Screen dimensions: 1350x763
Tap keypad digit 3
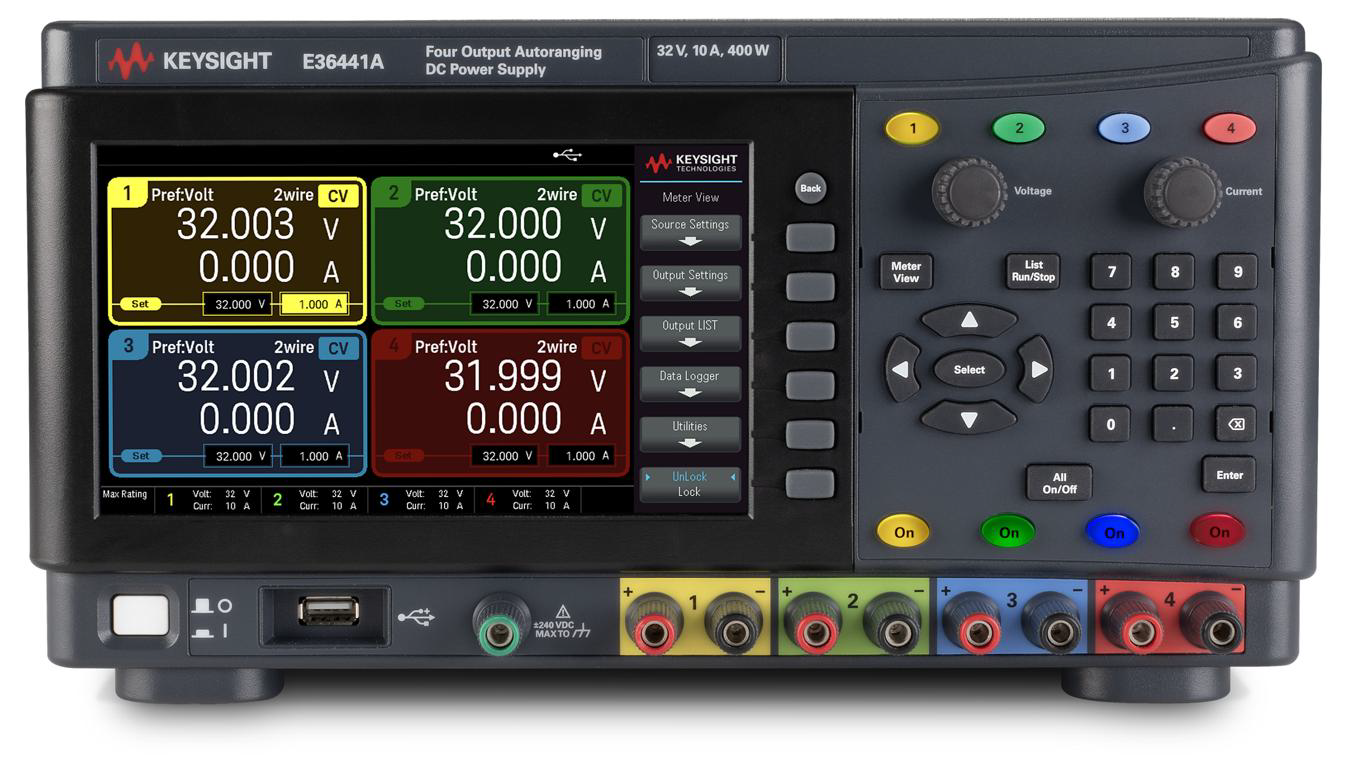1237,374
